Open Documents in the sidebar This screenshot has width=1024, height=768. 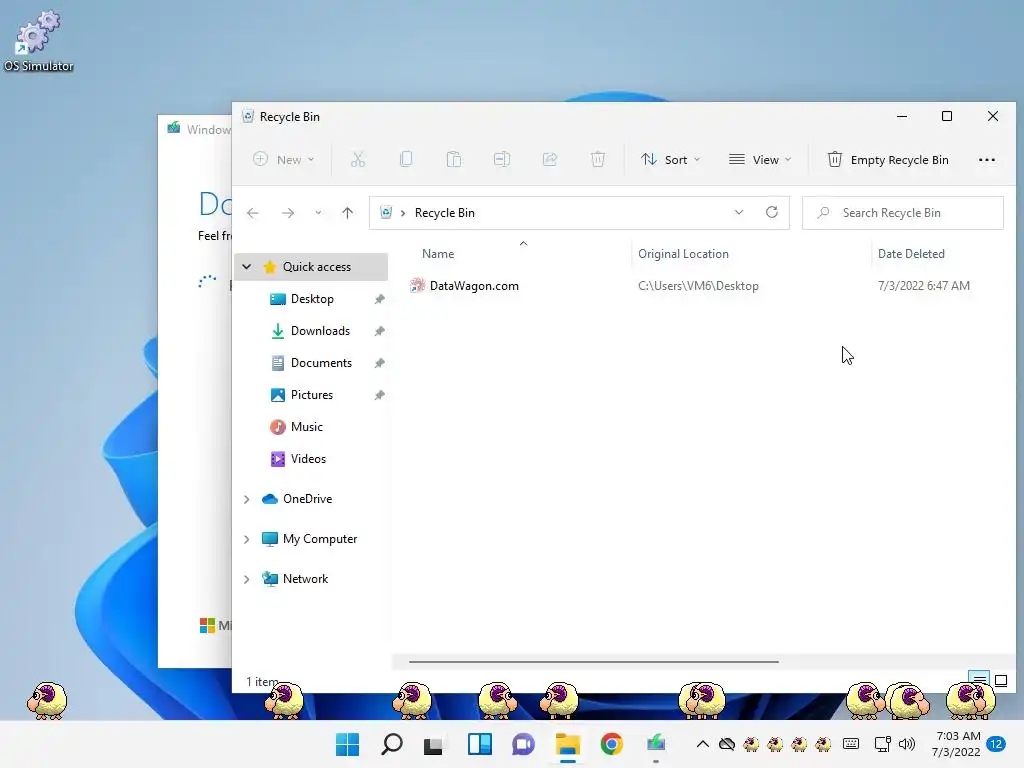321,362
